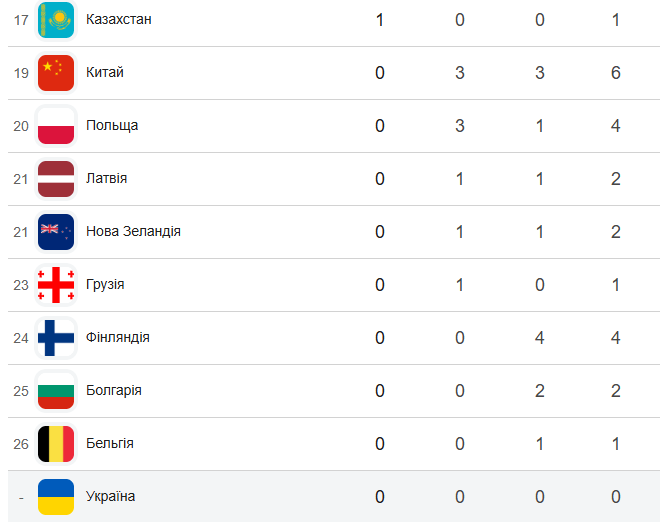
Task: Click China's total medal count 6
Action: pos(616,72)
